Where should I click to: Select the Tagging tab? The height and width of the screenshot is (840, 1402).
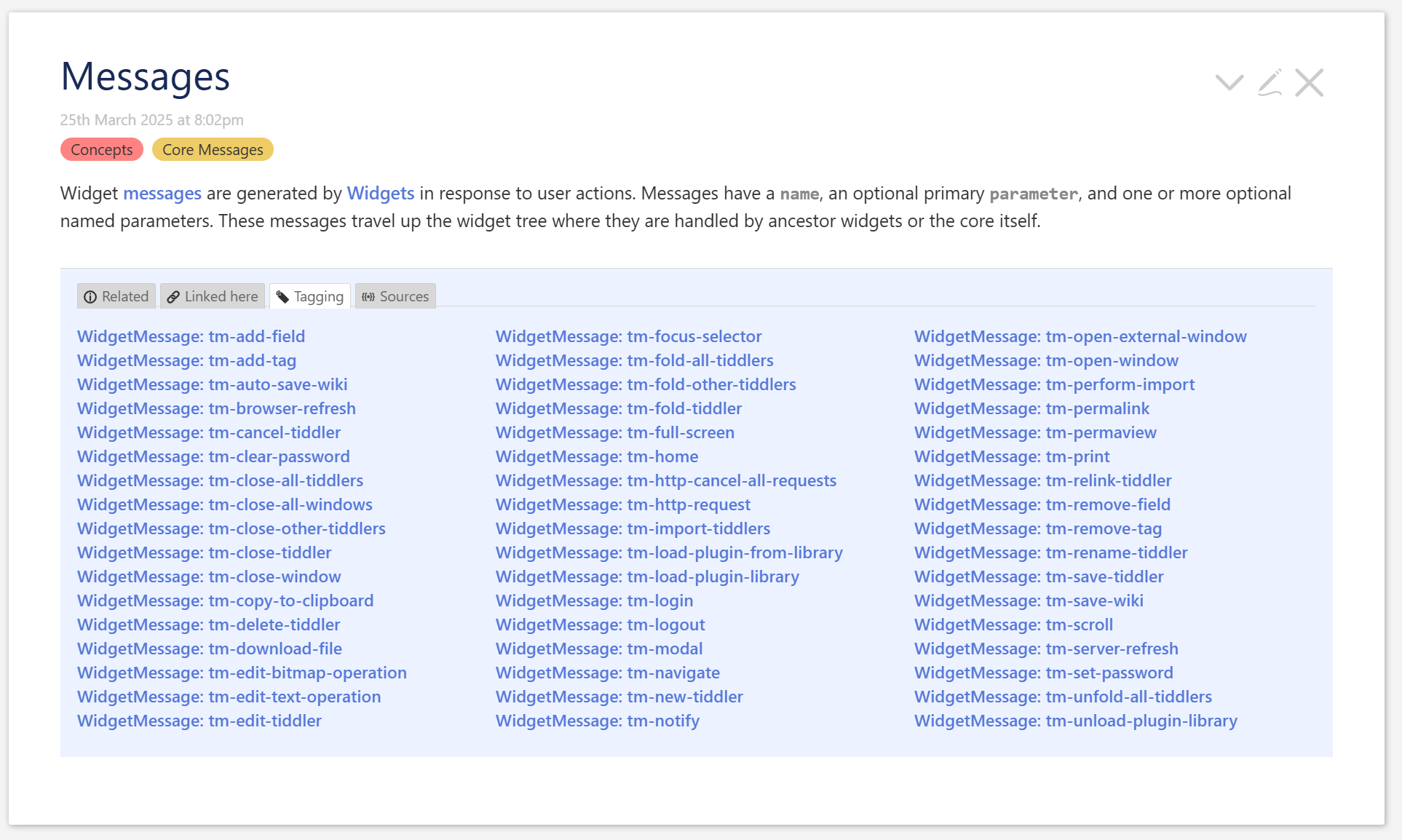[x=310, y=296]
